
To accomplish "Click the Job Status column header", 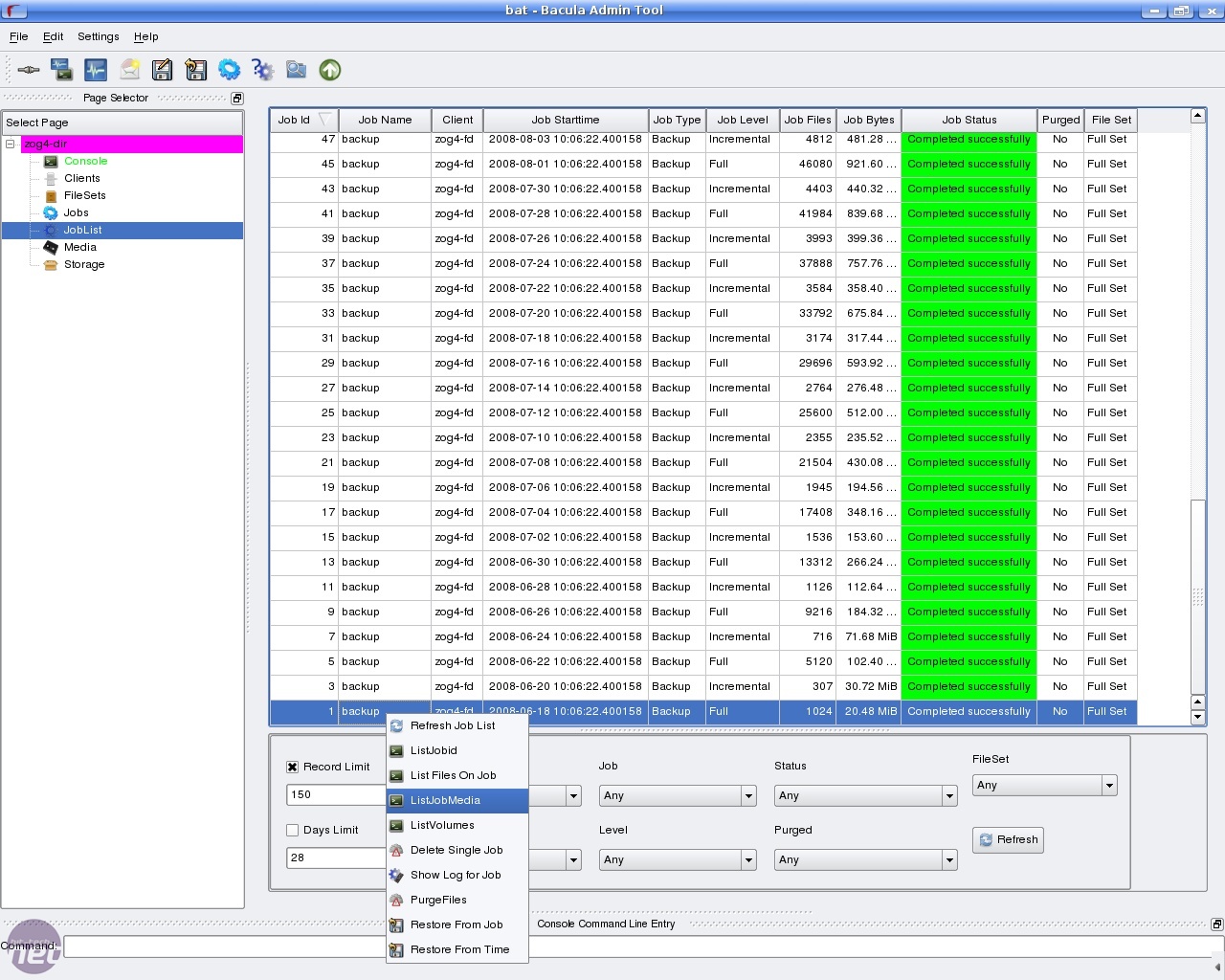I will (969, 120).
